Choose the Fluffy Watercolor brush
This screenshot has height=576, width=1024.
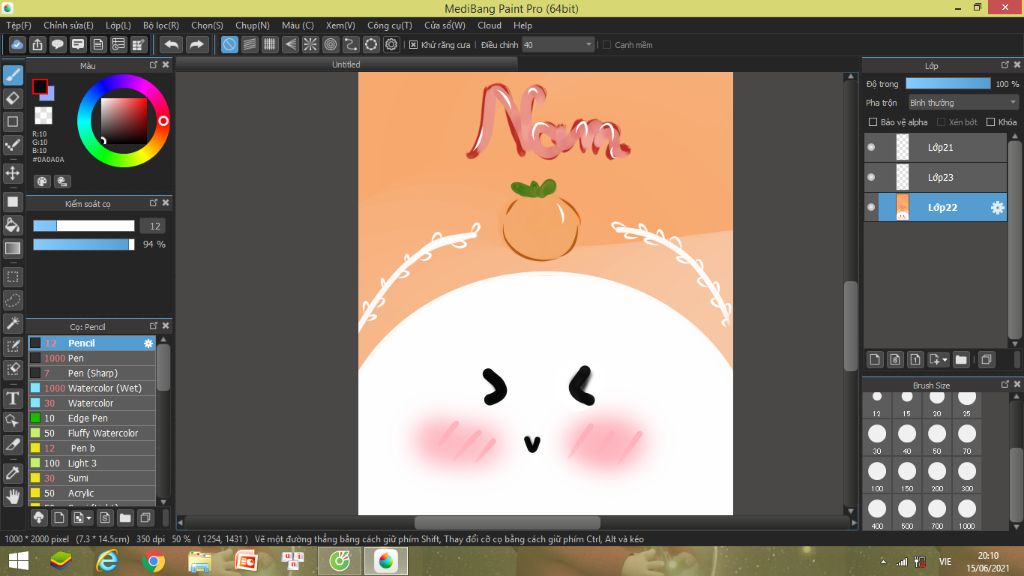tap(92, 433)
